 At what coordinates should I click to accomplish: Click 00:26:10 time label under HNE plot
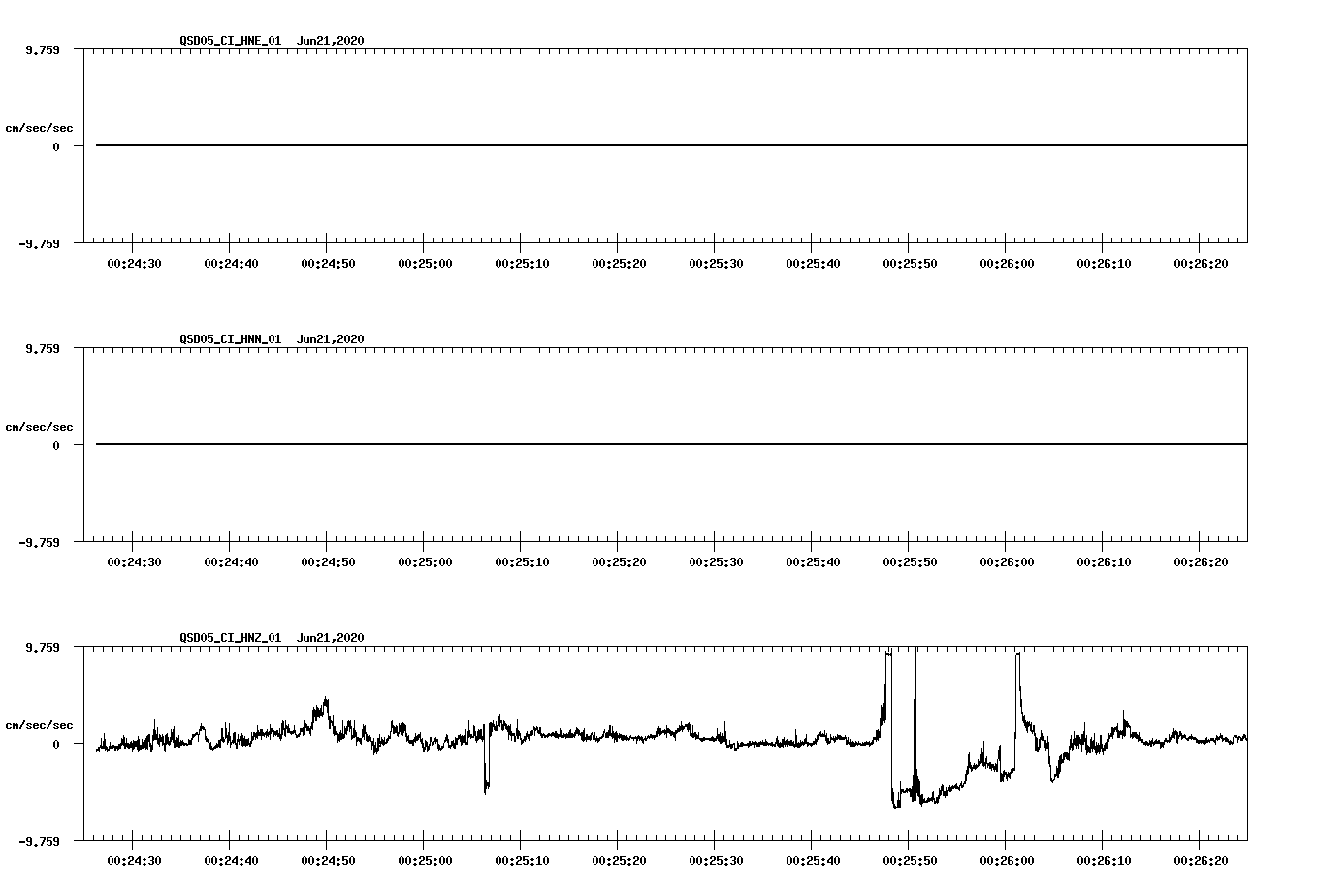coord(1104,264)
